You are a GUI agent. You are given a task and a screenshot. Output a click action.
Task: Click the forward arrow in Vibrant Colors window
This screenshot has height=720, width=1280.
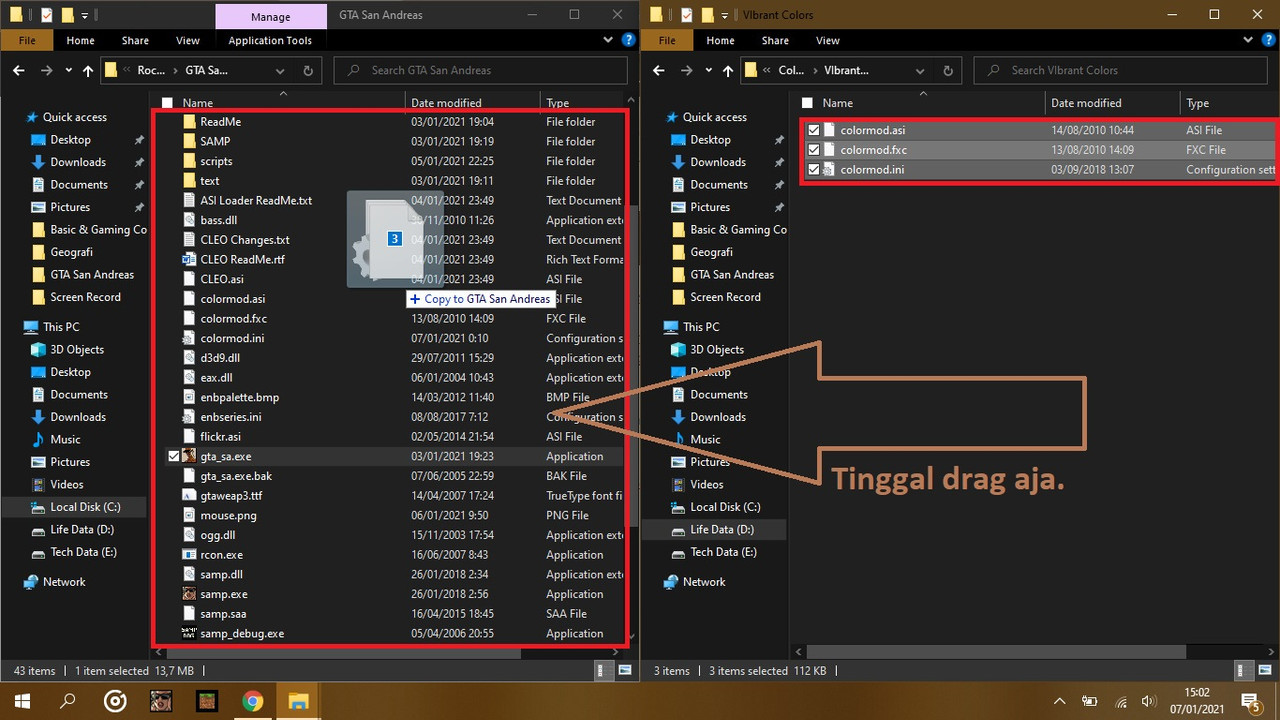686,71
